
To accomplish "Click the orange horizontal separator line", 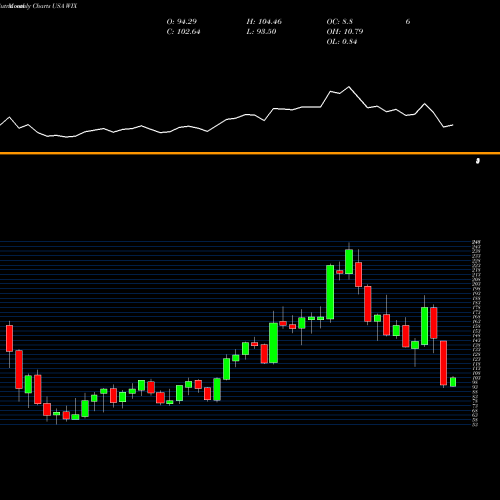I will point(250,153).
